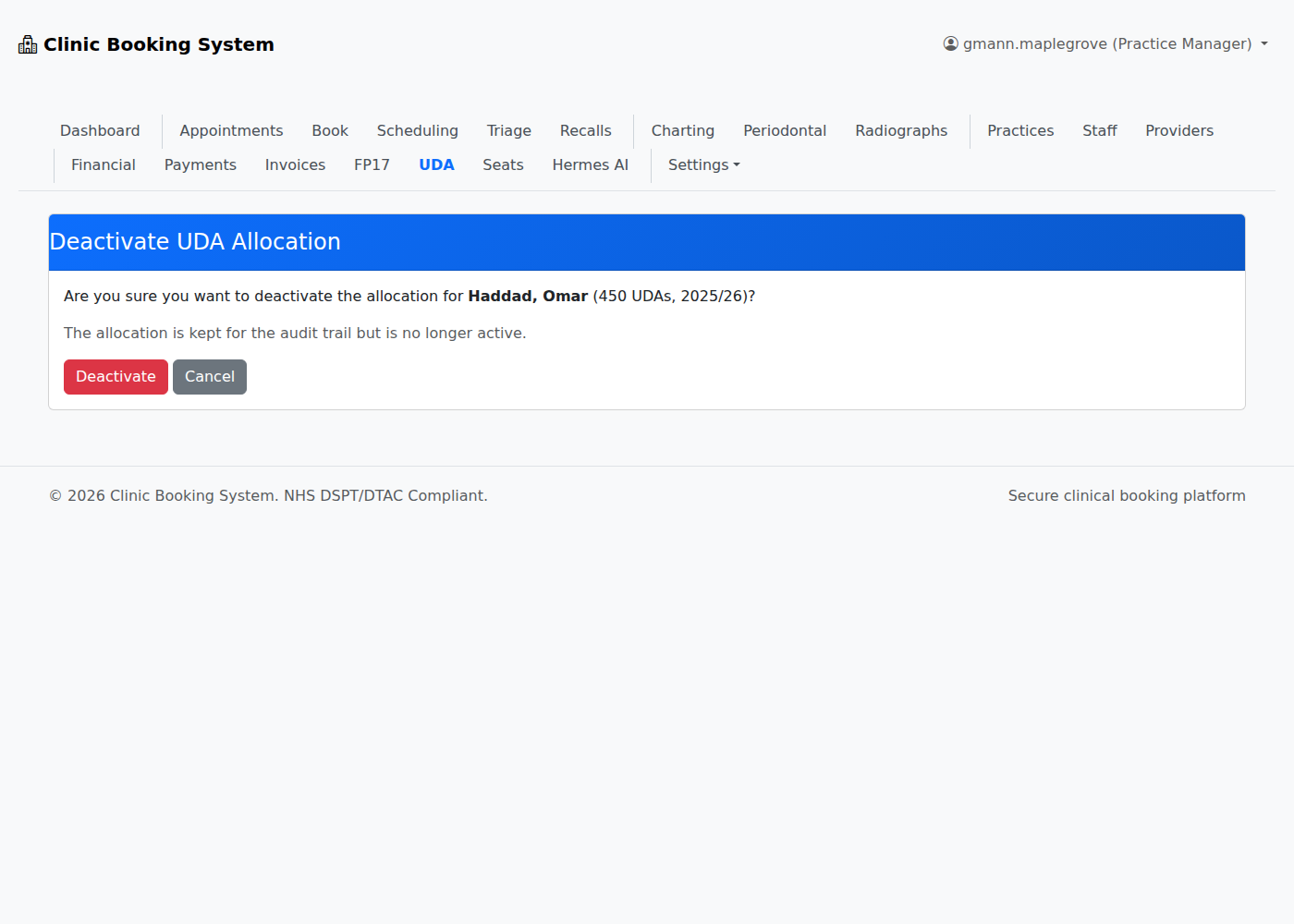Image resolution: width=1294 pixels, height=924 pixels.
Task: Navigate to Financial
Action: (x=104, y=164)
